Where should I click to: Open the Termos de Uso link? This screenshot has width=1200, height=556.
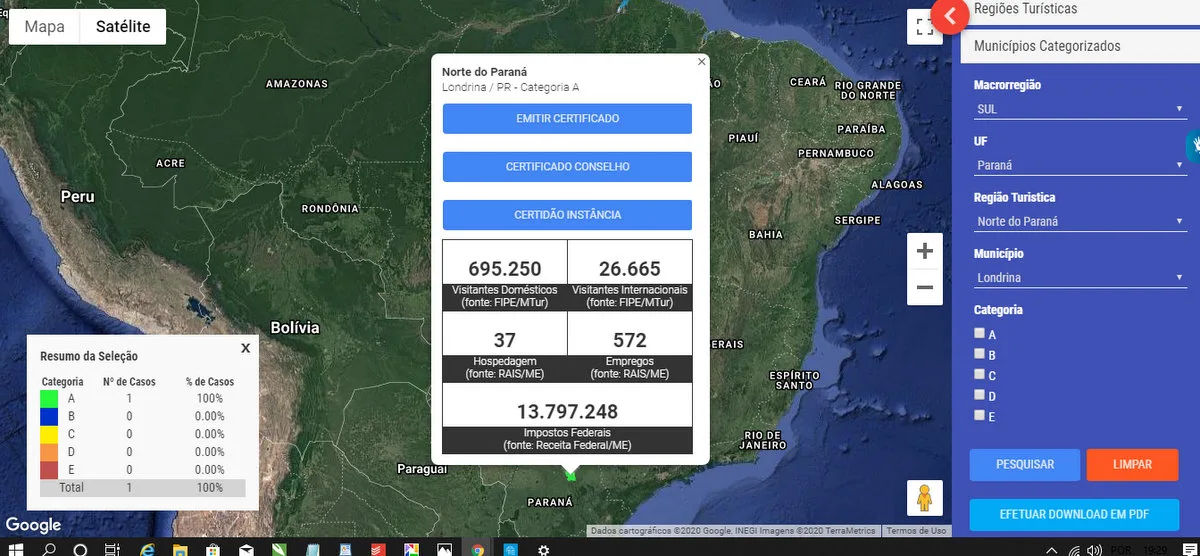(x=916, y=531)
